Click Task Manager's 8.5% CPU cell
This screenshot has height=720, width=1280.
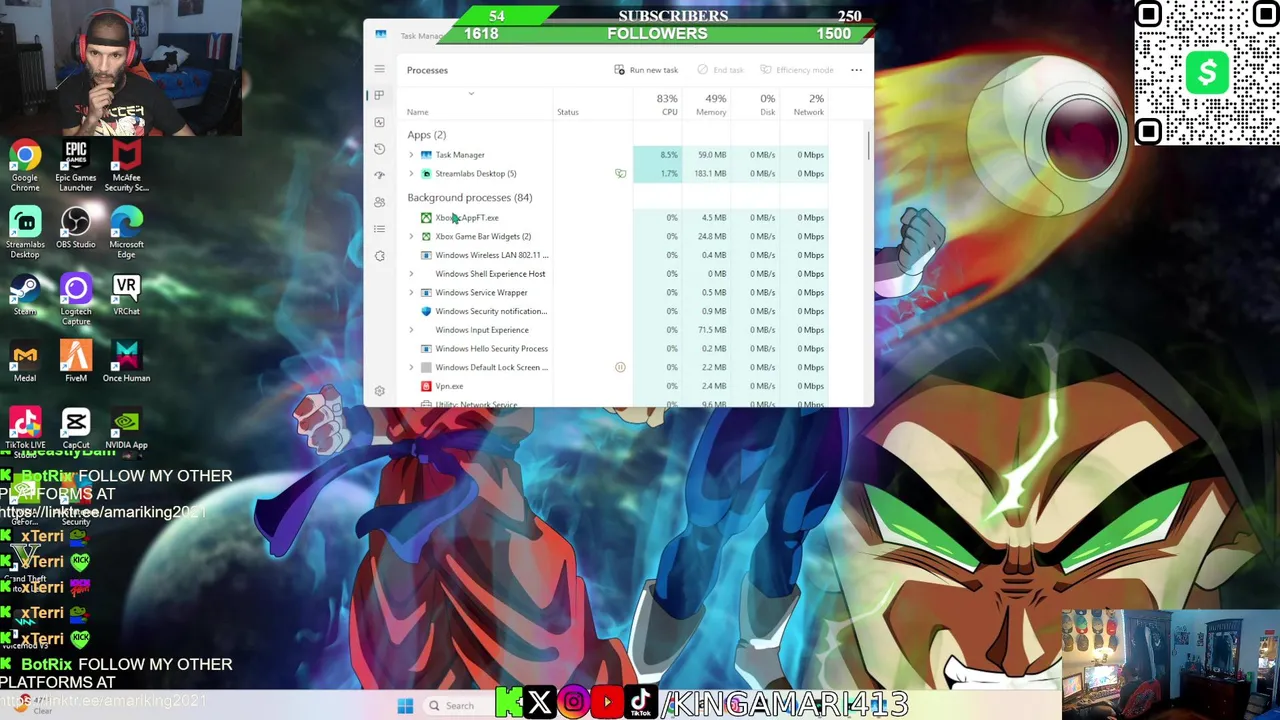[x=657, y=155]
